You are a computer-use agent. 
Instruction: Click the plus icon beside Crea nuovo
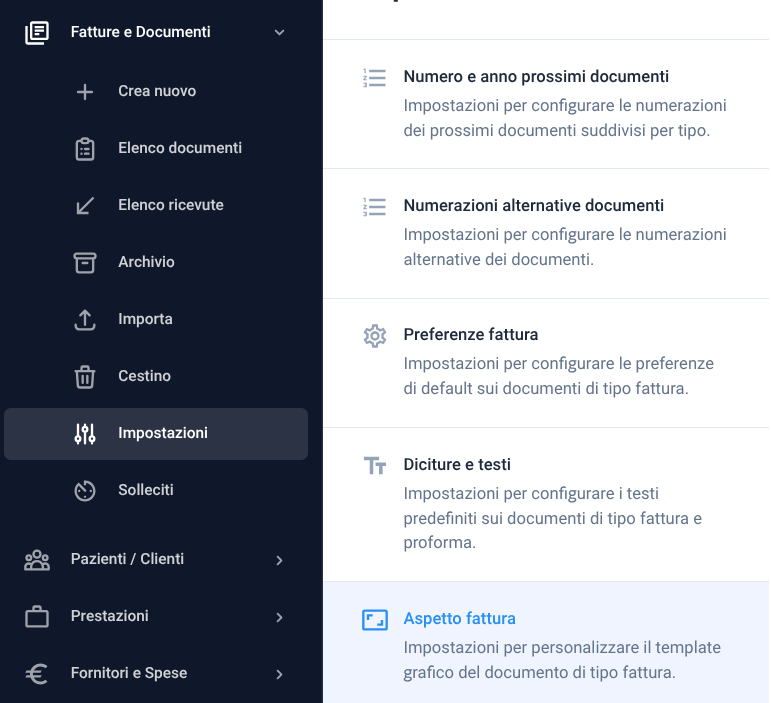[85, 91]
